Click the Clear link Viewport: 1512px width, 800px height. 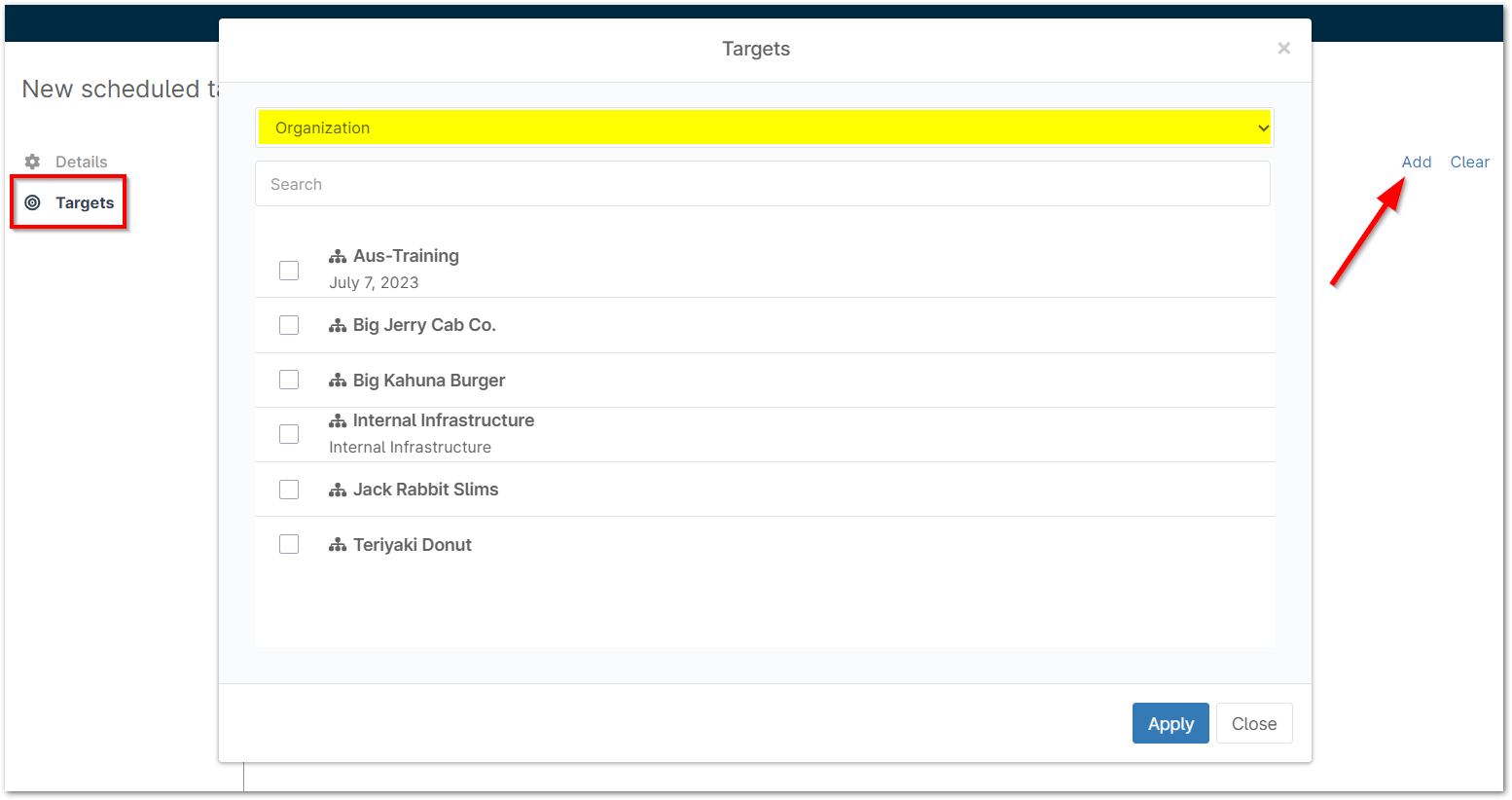(x=1469, y=162)
